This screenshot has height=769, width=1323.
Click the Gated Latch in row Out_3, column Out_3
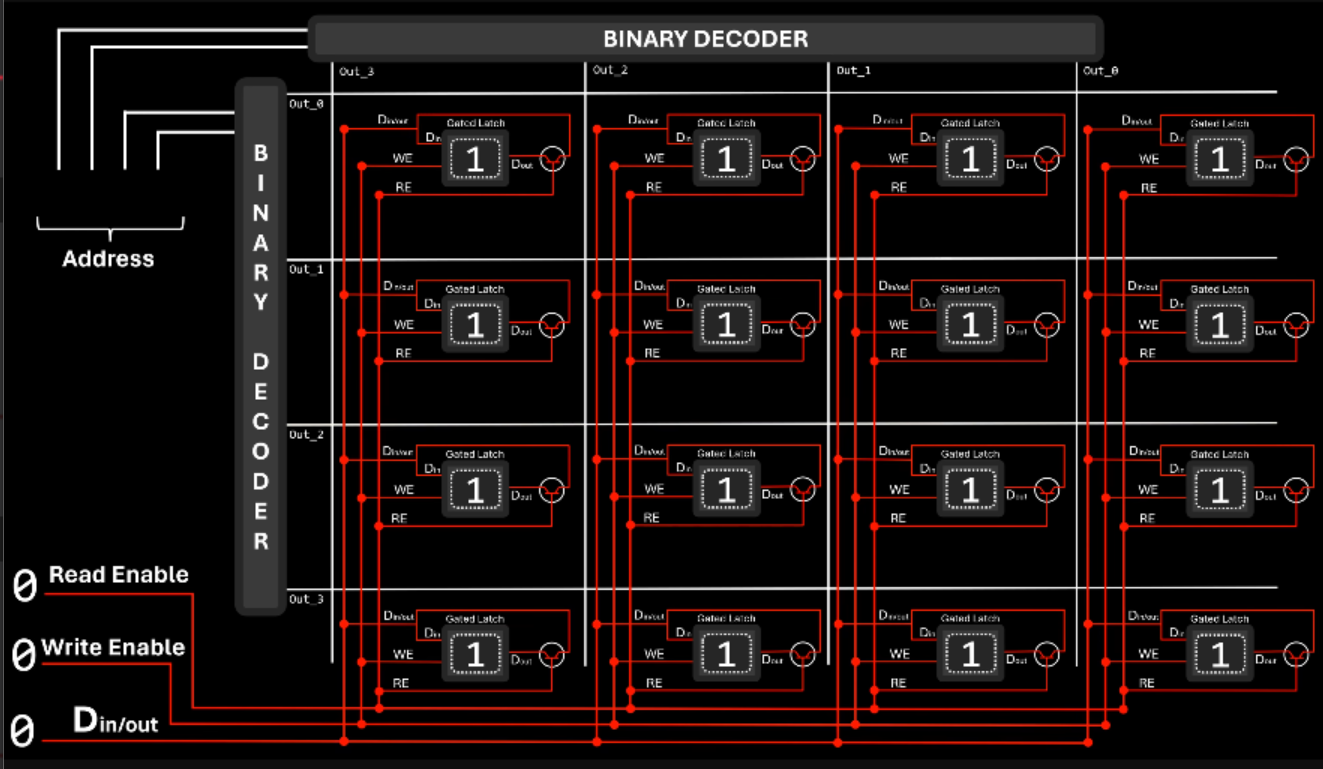click(x=475, y=654)
